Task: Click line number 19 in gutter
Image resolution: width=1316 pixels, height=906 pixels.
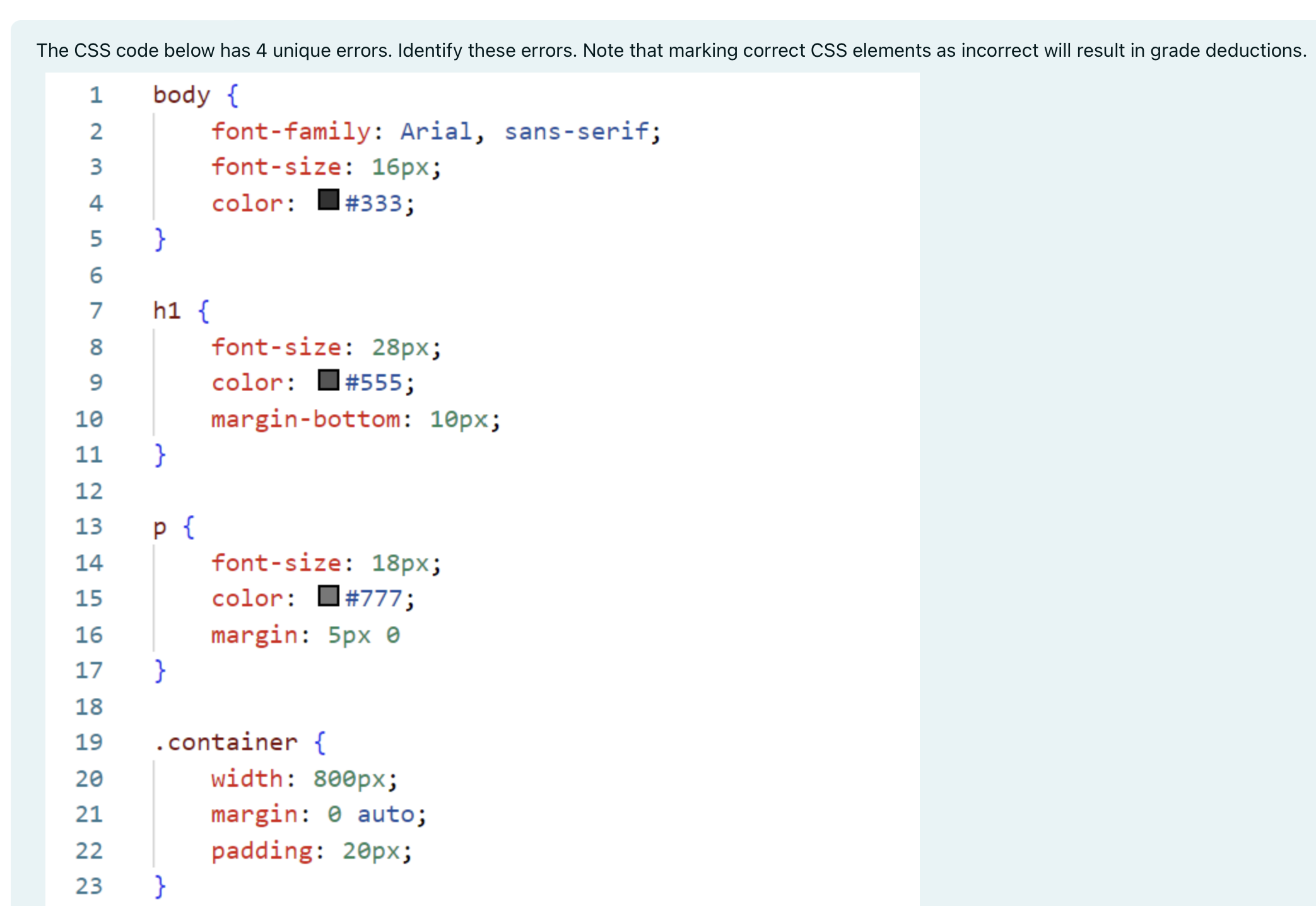Action: click(x=89, y=743)
